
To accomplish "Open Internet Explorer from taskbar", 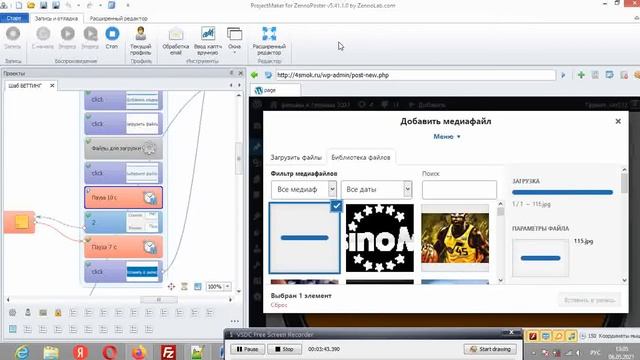I will click(x=21, y=352).
